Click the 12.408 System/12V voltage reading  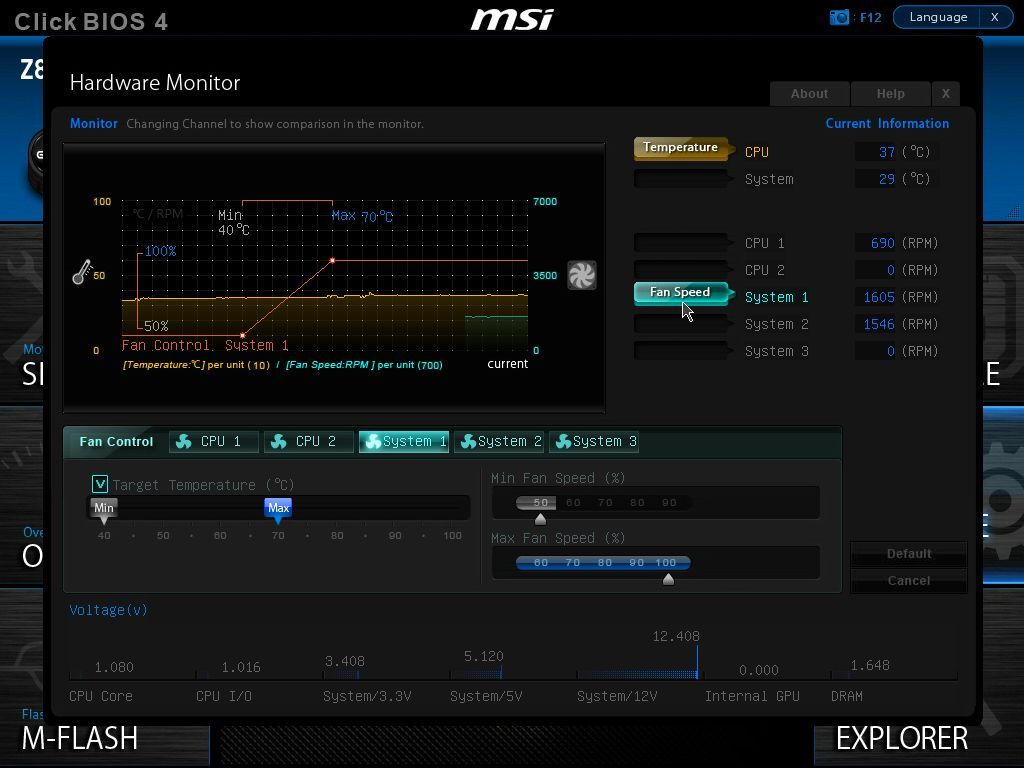676,636
